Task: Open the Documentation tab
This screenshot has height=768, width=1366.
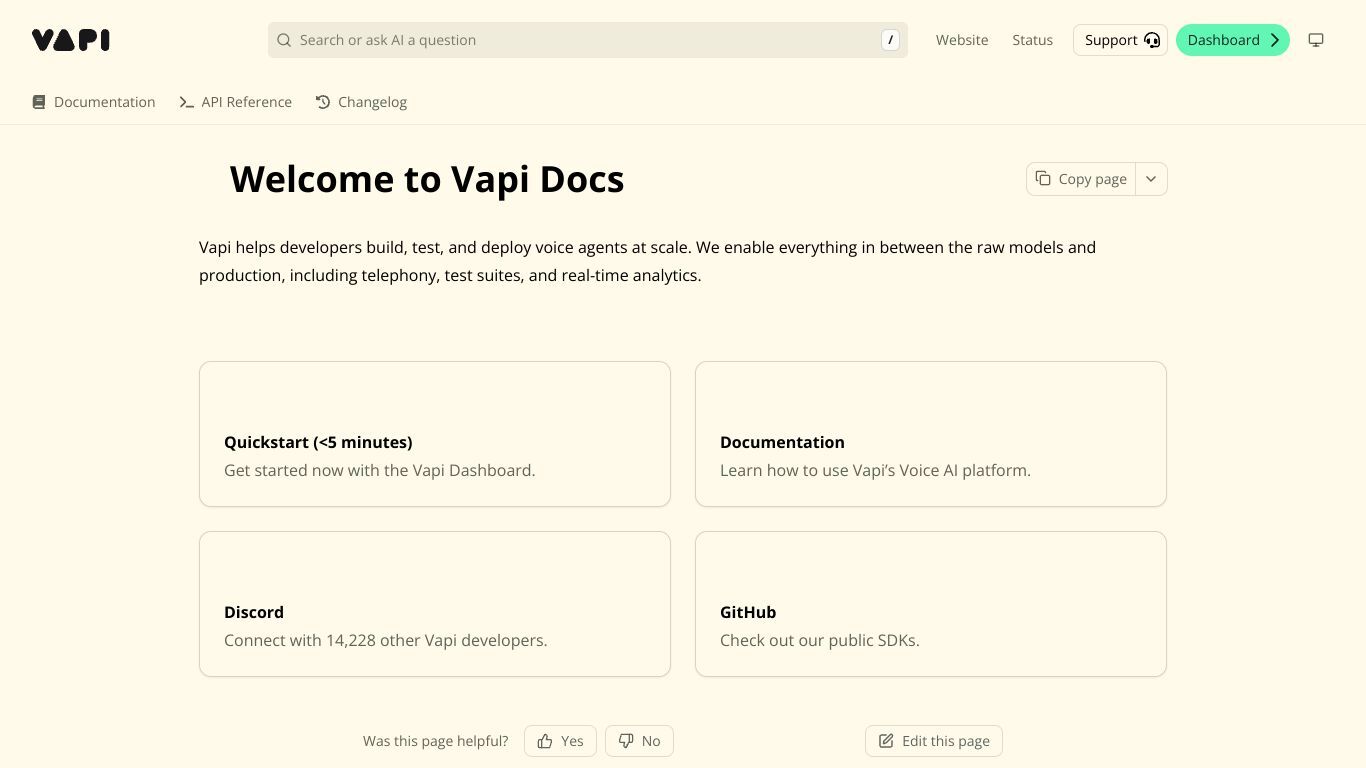Action: point(94,102)
